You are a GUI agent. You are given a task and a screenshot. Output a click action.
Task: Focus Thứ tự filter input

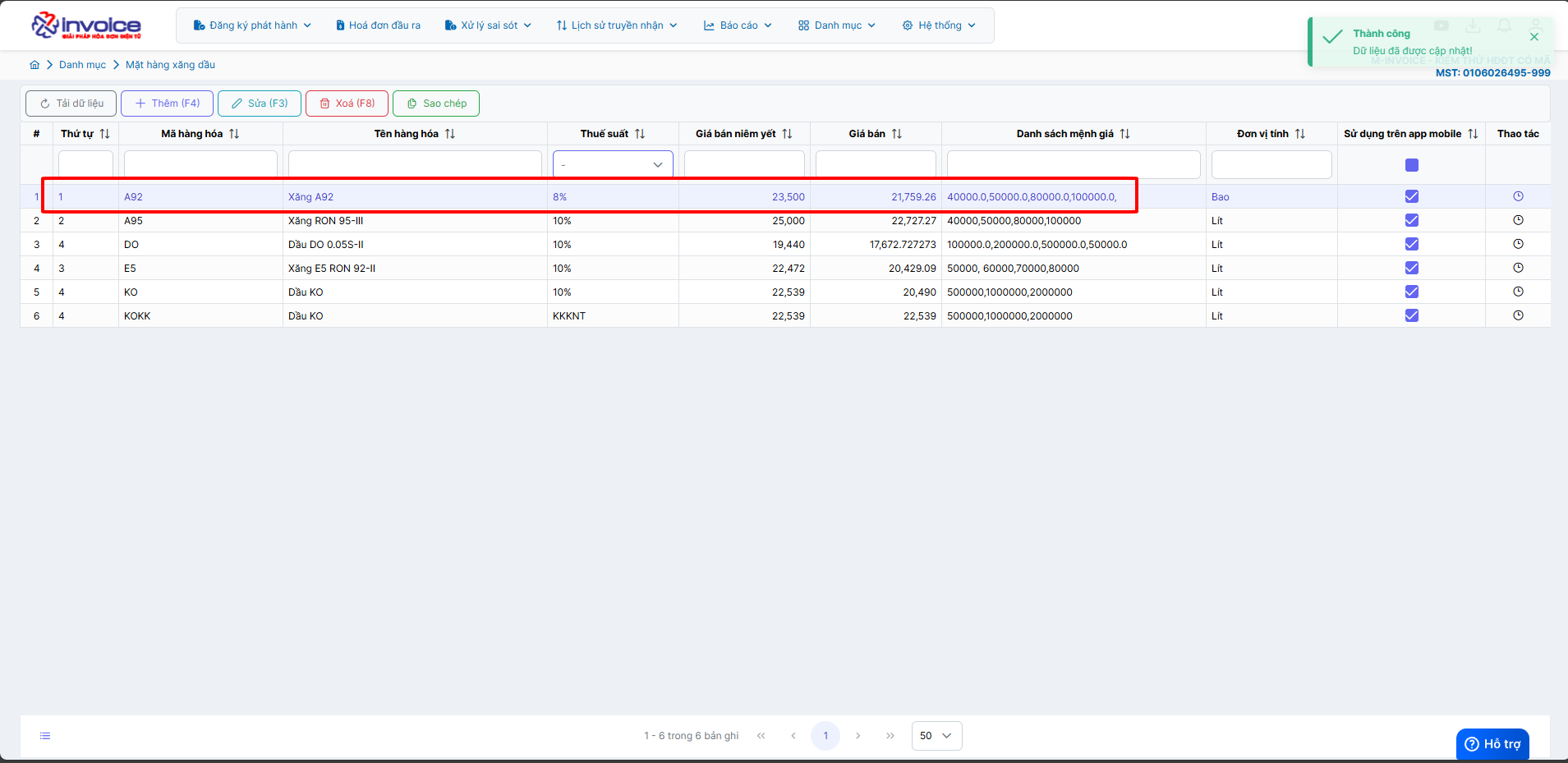(x=85, y=164)
